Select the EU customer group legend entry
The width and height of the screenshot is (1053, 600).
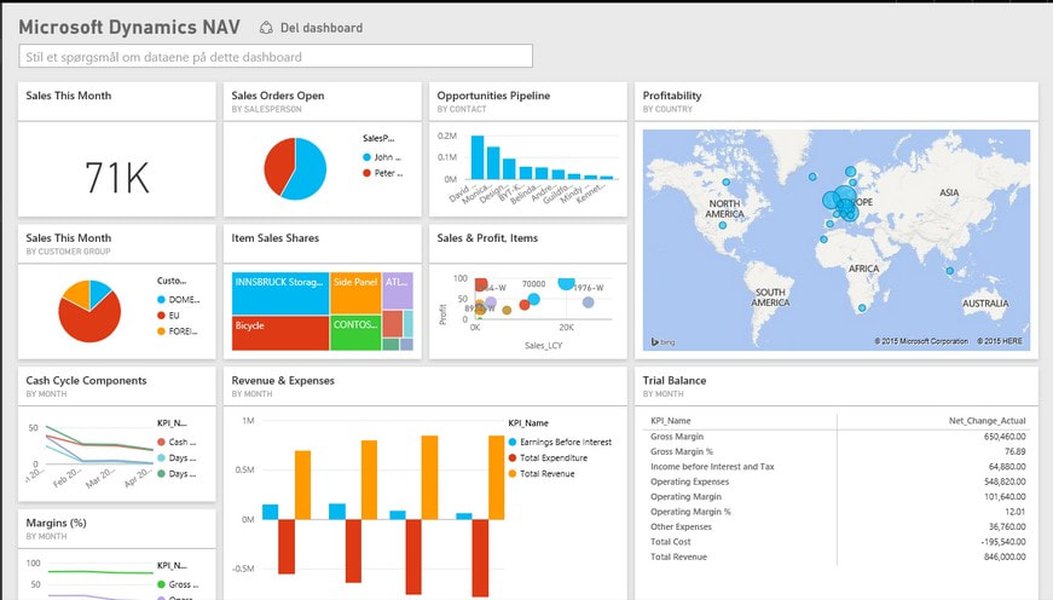pyautogui.click(x=169, y=316)
